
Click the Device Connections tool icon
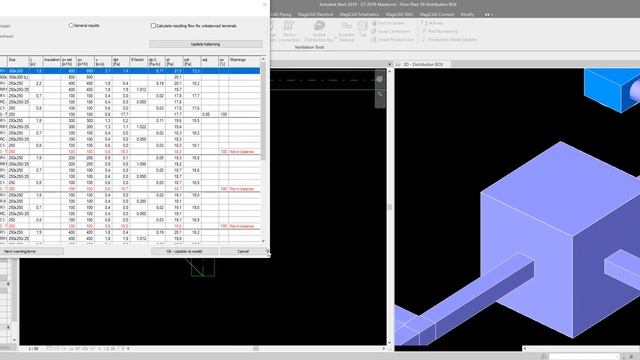pos(289,26)
